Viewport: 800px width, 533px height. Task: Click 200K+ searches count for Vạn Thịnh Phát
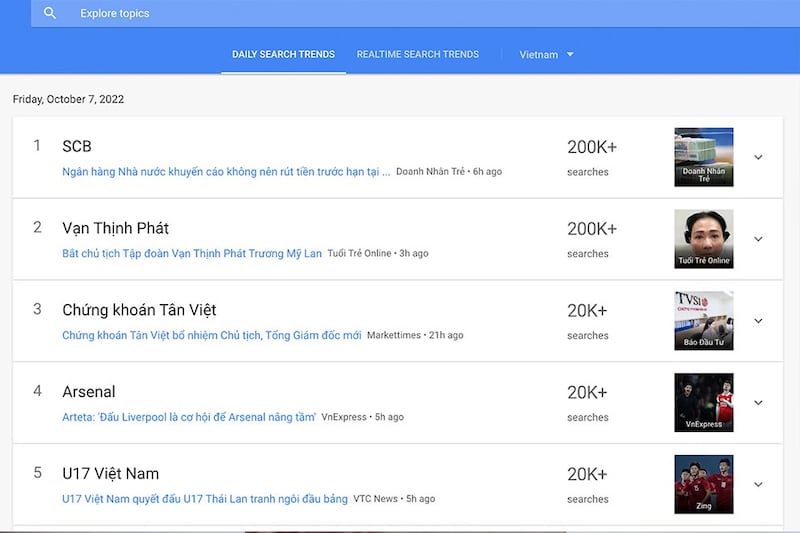[x=592, y=239]
